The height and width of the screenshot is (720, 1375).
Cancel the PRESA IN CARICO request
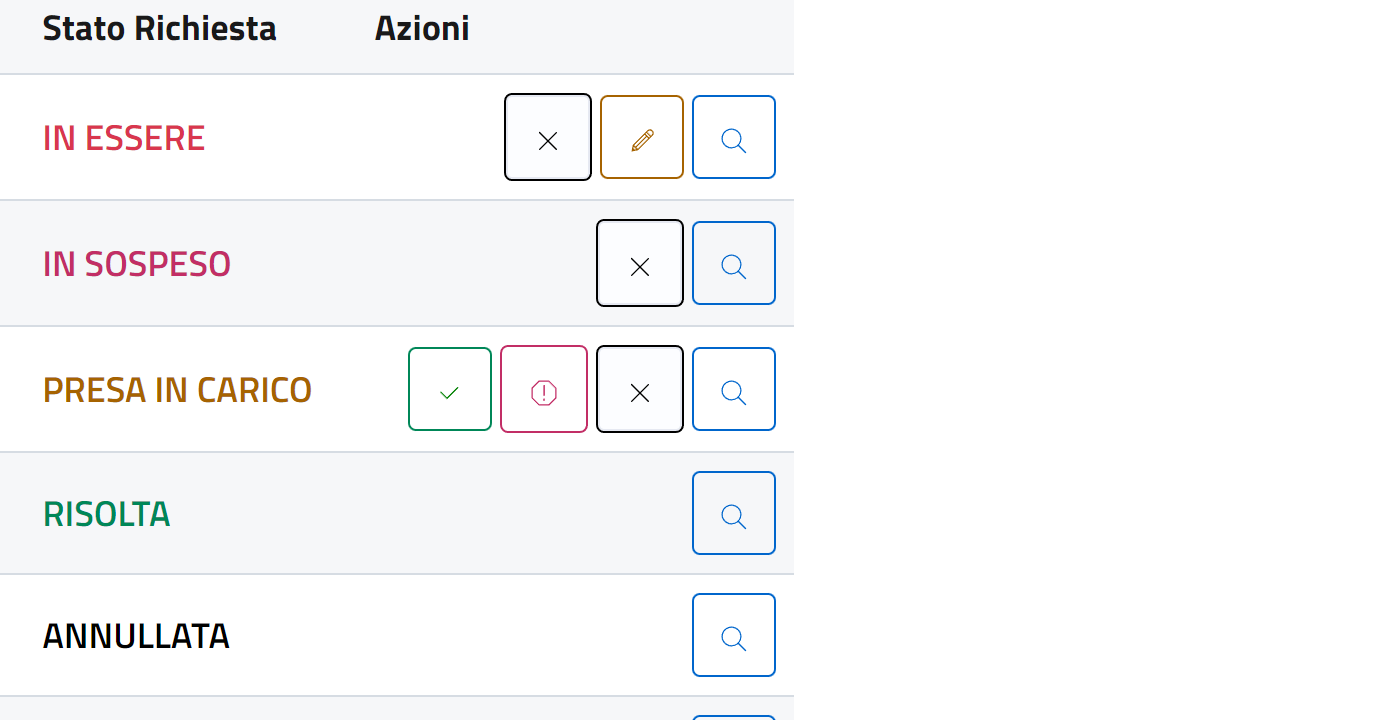(x=640, y=389)
